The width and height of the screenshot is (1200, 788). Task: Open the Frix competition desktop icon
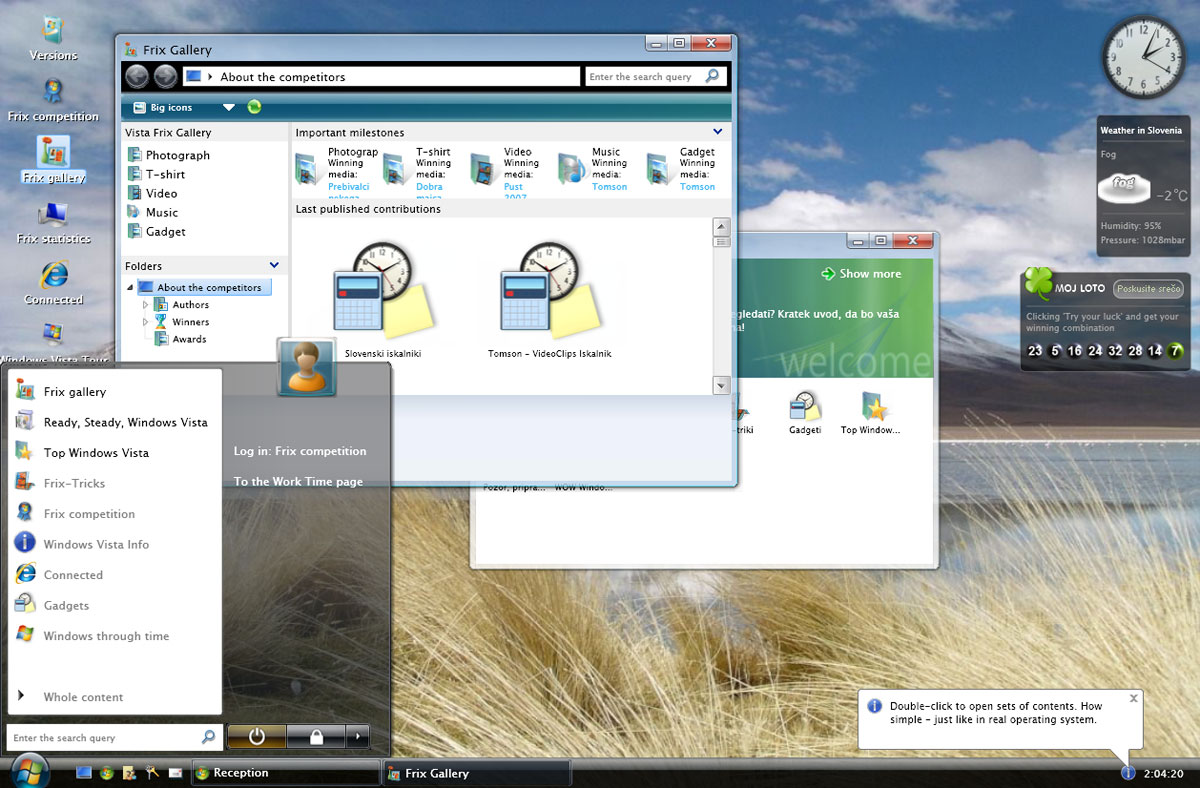pos(53,99)
